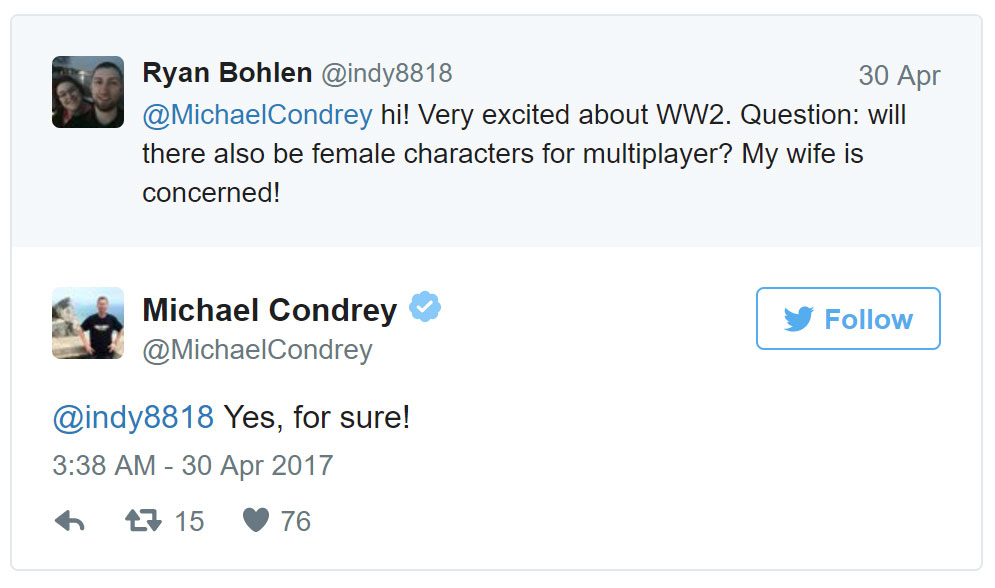This screenshot has height=588, width=995.
Task: Open the bold Michael Condrey name link
Action: point(270,310)
